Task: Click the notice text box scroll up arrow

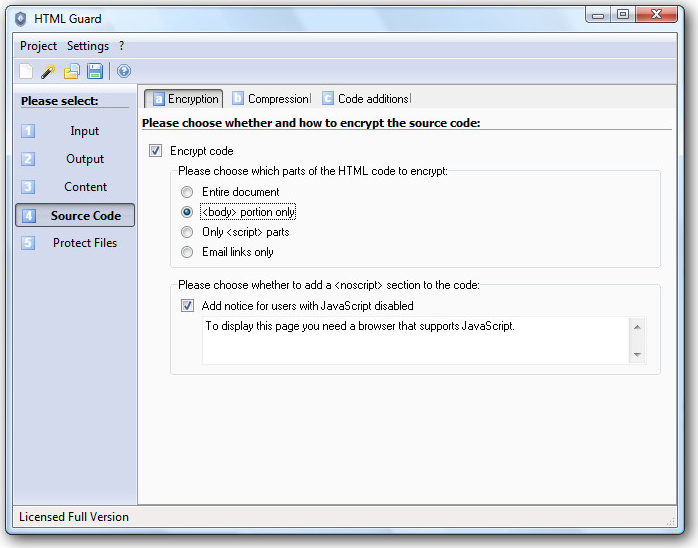Action: point(637,327)
